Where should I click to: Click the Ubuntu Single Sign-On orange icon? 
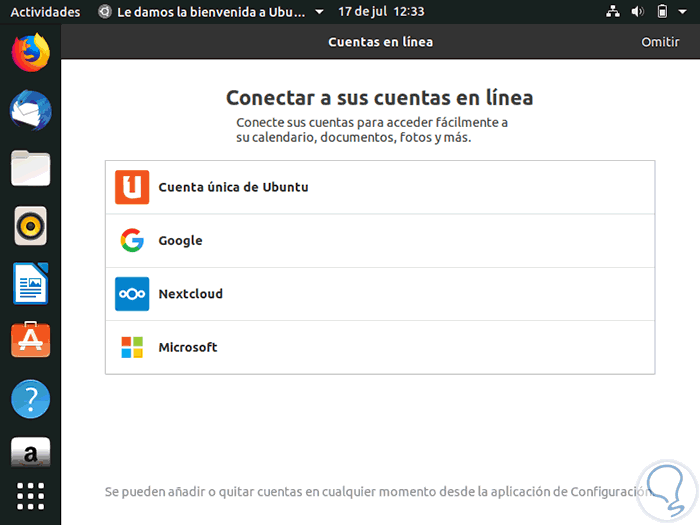tap(132, 187)
